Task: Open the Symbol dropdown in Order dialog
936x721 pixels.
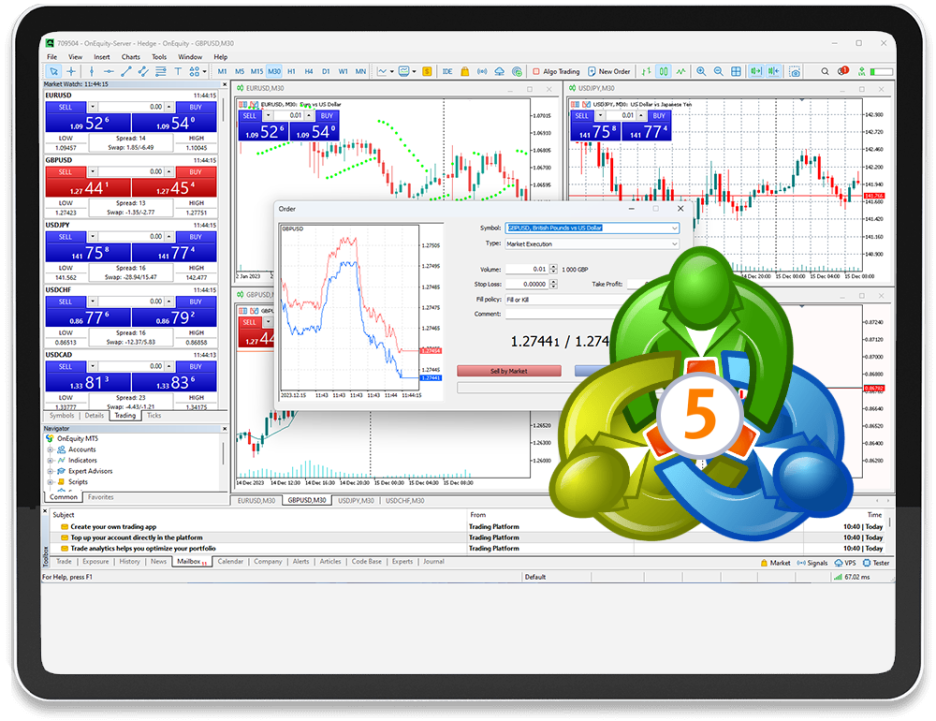Action: tap(592, 228)
